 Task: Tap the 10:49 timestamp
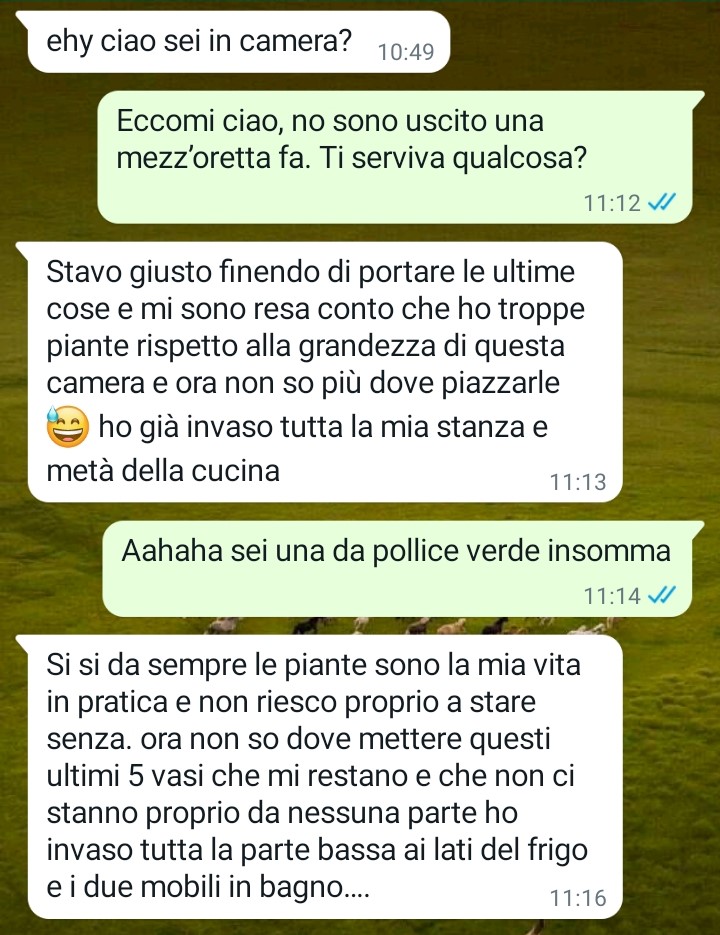coord(406,52)
